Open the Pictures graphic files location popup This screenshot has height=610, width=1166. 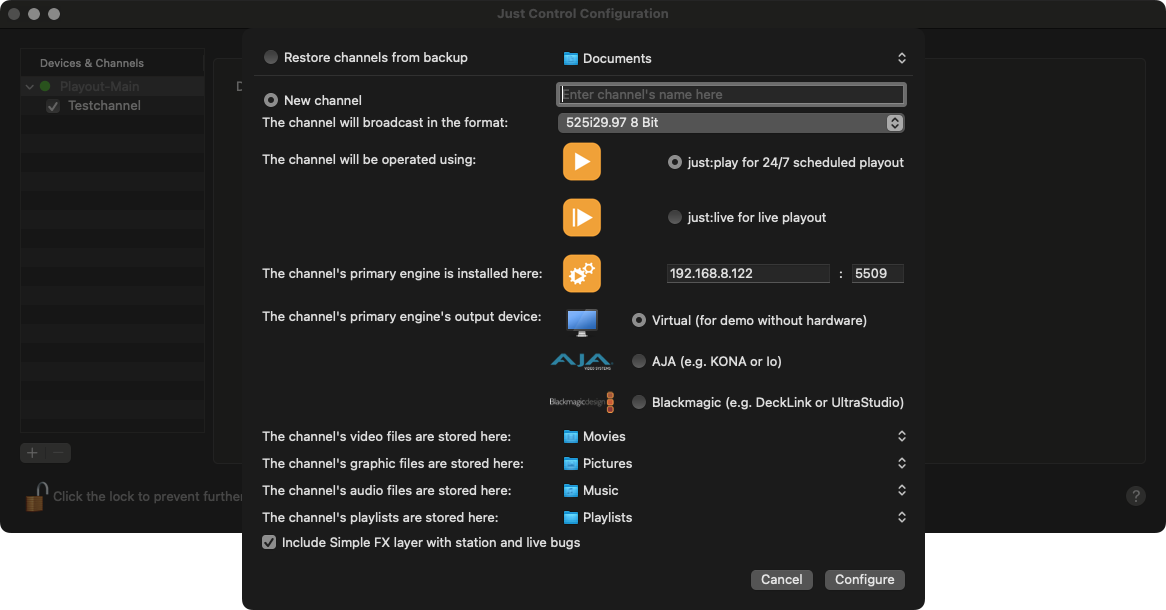point(735,463)
